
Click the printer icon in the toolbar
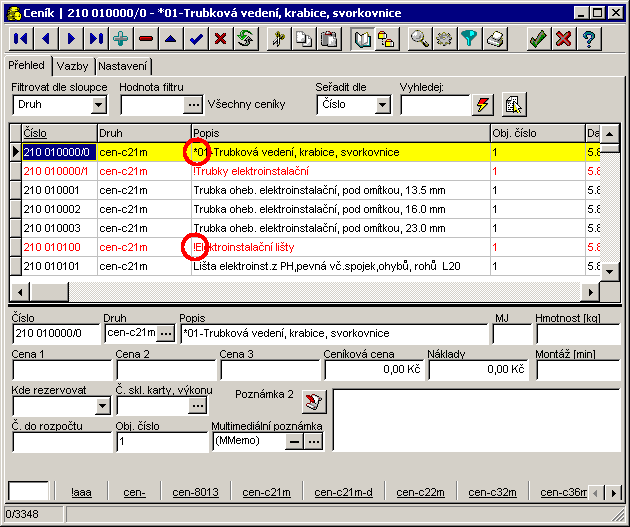tap(495, 39)
